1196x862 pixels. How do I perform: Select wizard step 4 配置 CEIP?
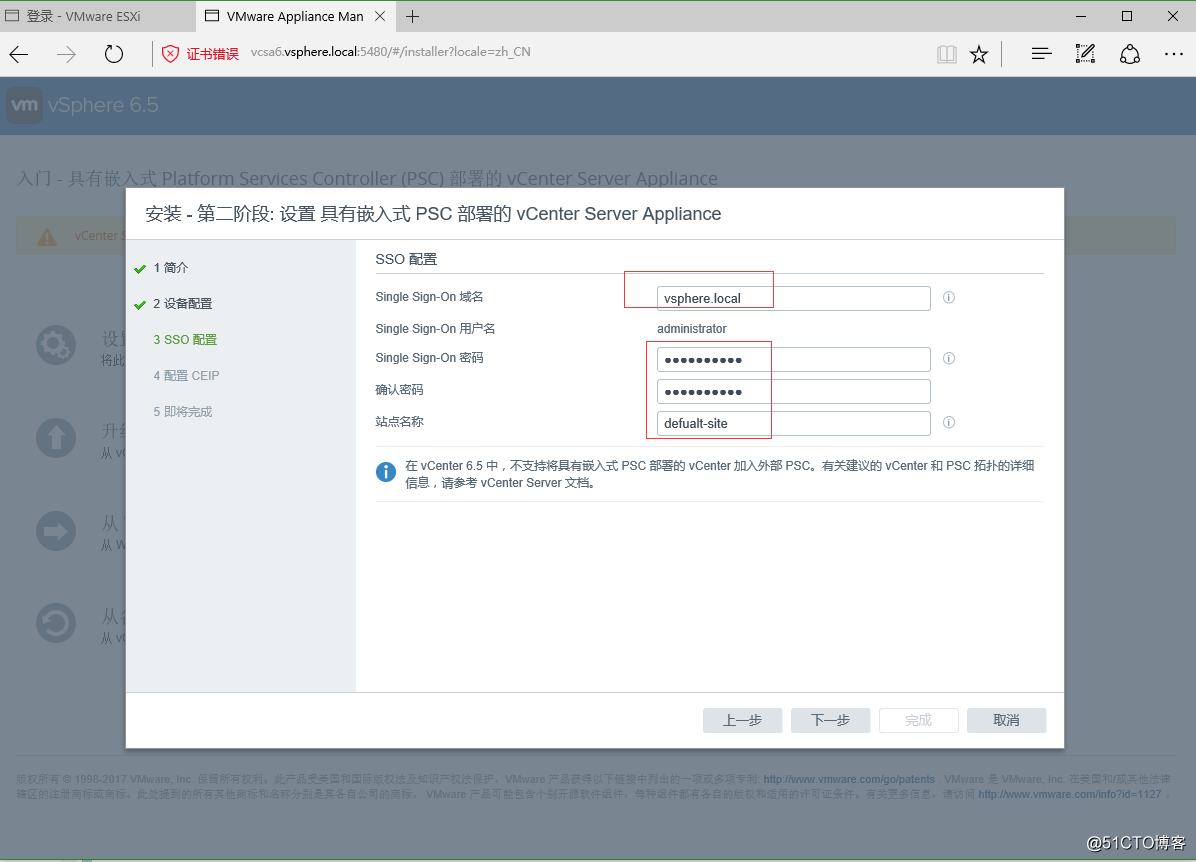[x=186, y=375]
